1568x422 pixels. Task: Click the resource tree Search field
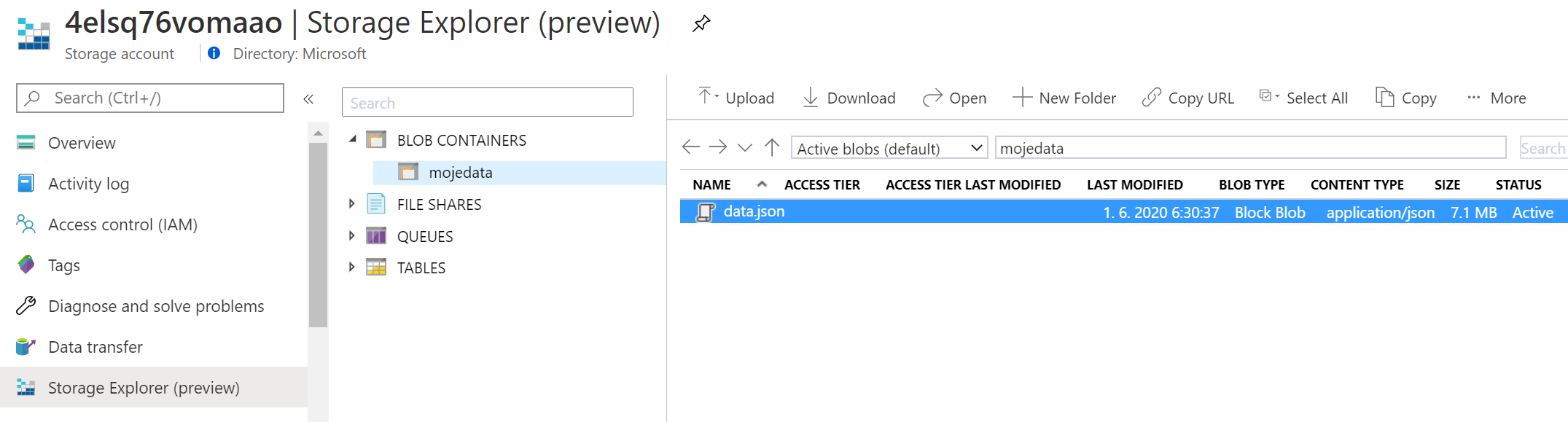pos(487,103)
